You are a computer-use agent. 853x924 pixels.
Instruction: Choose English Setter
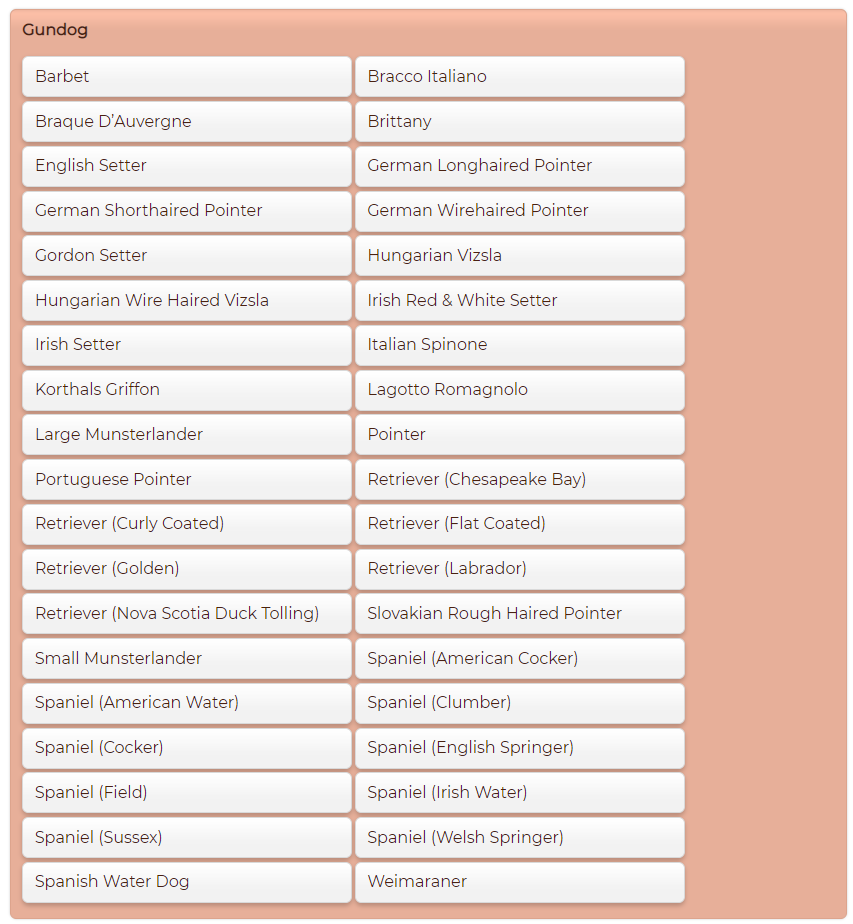point(186,166)
